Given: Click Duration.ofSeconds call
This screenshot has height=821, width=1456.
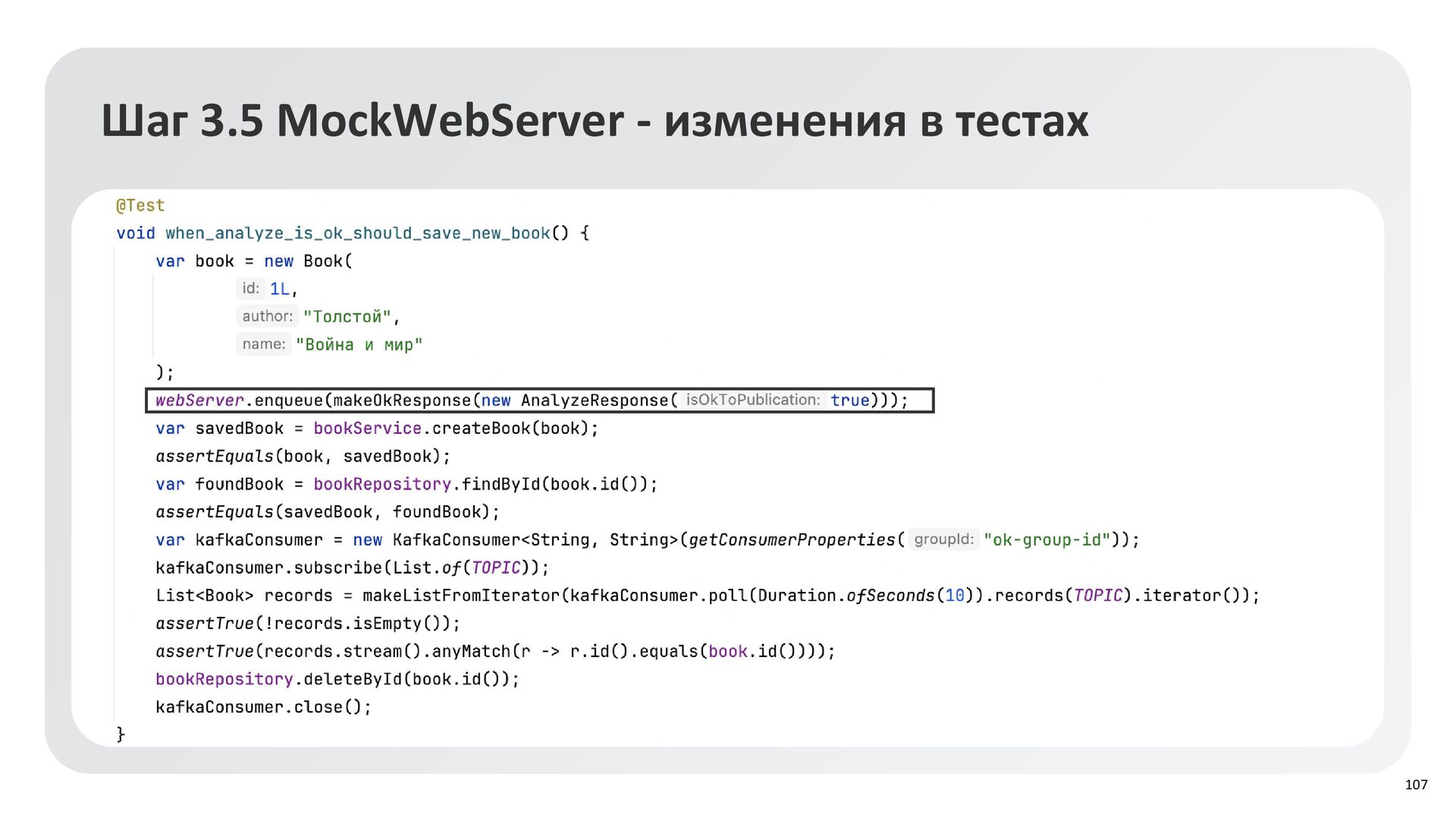Looking at the screenshot, I should coord(846,596).
